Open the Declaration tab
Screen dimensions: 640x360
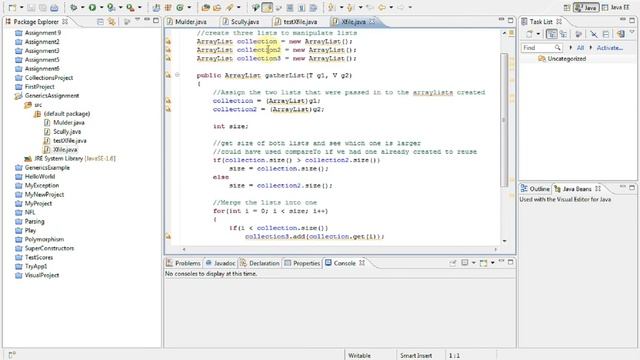(x=260, y=263)
